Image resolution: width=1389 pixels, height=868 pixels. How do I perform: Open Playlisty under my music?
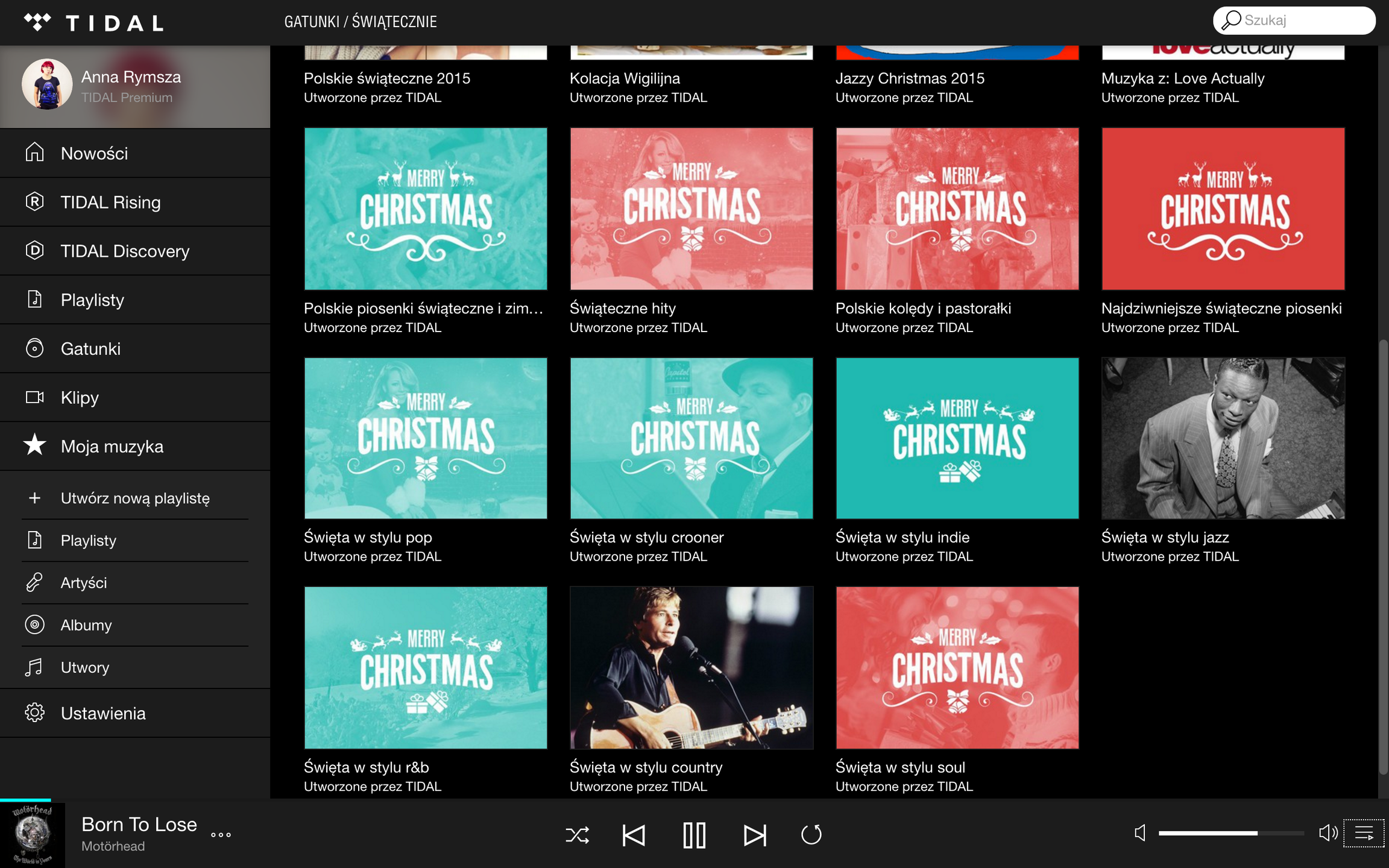click(x=135, y=541)
